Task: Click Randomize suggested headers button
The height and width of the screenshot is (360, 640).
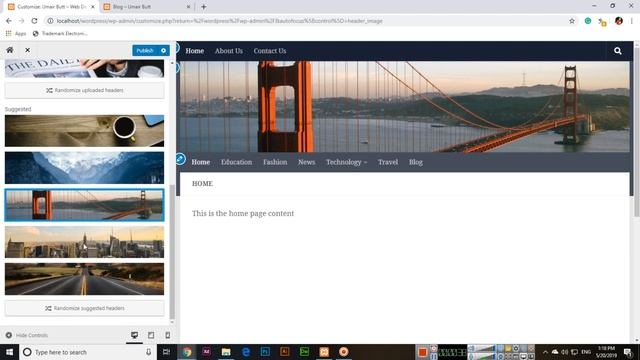Action: pos(84,308)
